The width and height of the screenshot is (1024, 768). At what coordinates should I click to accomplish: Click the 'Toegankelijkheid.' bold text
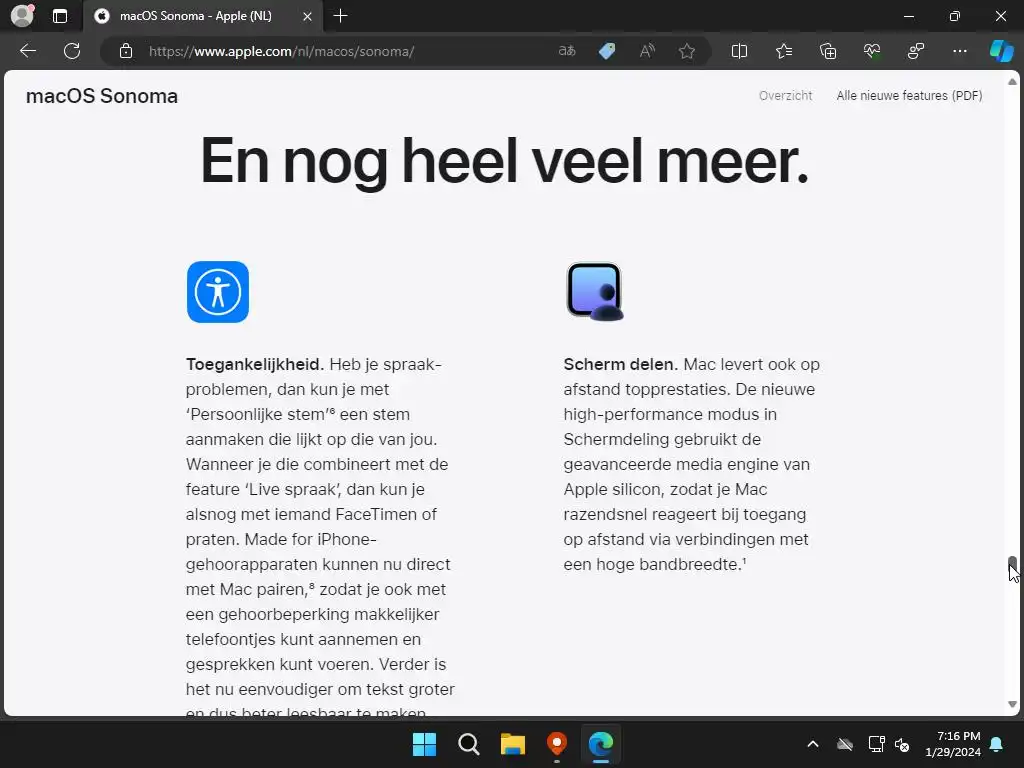point(255,364)
